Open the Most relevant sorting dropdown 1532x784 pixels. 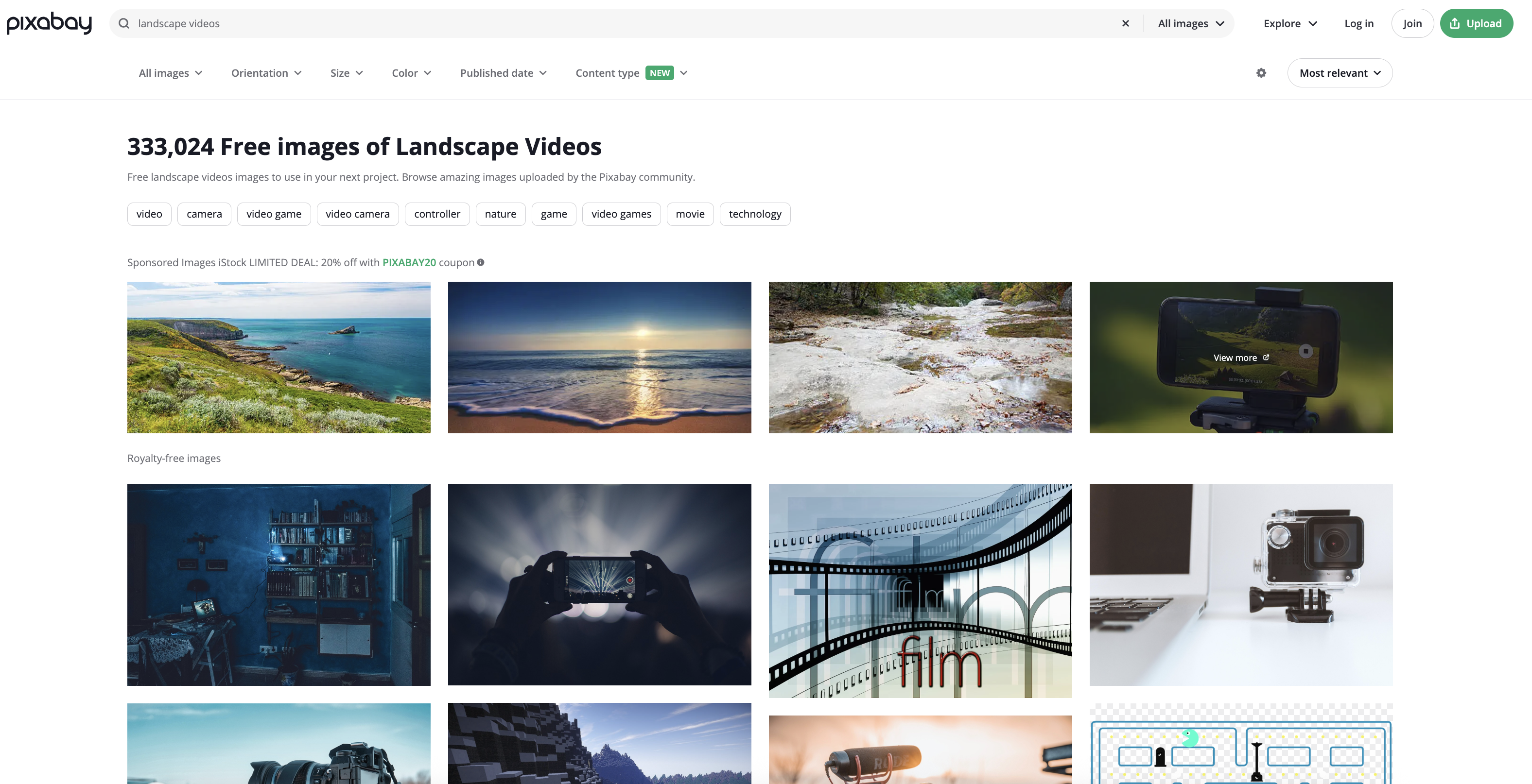click(x=1340, y=72)
